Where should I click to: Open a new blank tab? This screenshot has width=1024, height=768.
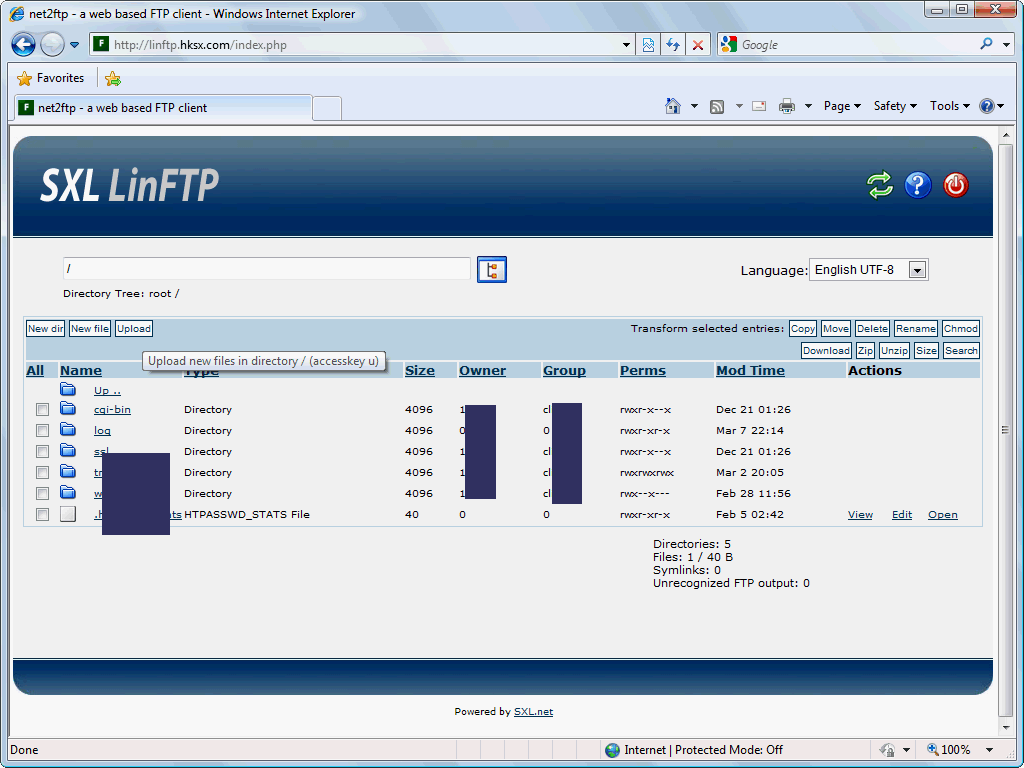327,108
